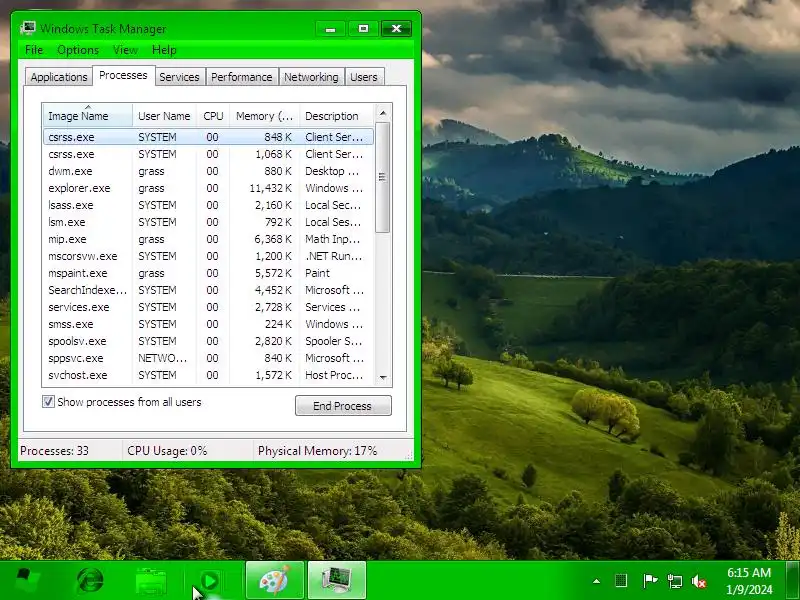Image resolution: width=800 pixels, height=600 pixels.
Task: Sort by Image Name column header
Action: click(x=88, y=116)
